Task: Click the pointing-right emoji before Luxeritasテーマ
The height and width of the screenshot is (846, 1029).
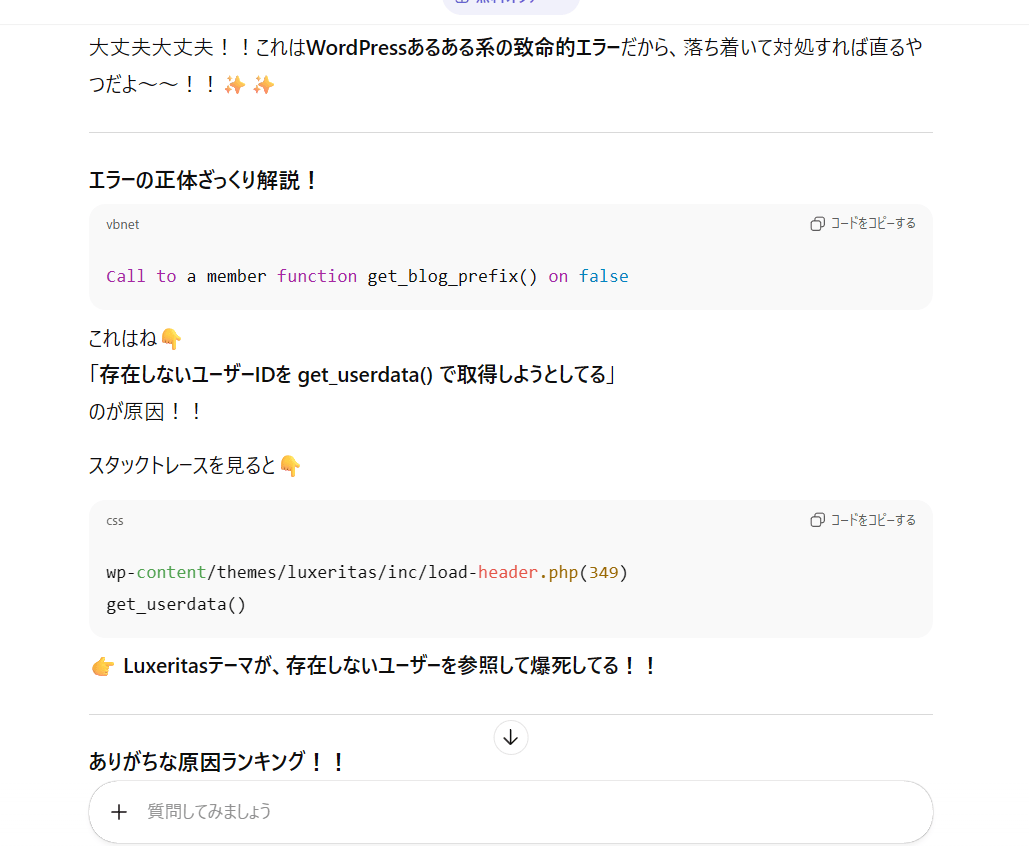Action: (x=102, y=666)
